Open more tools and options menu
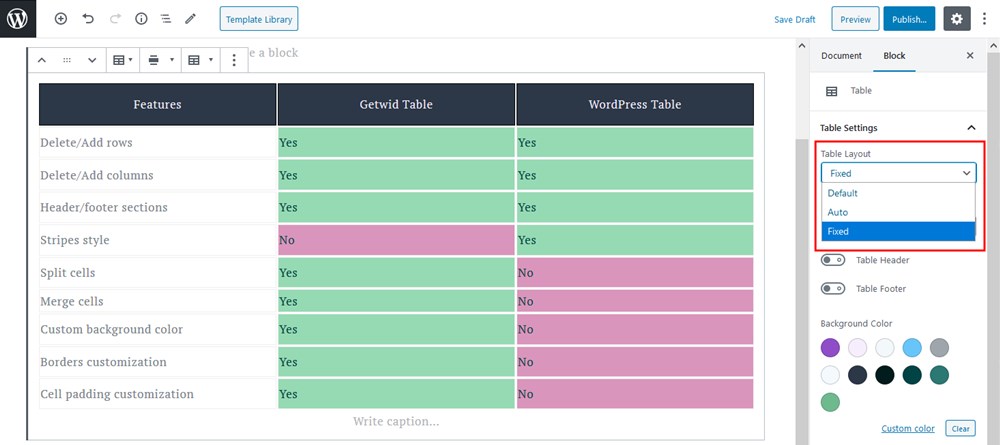1000x445 pixels. coord(985,19)
